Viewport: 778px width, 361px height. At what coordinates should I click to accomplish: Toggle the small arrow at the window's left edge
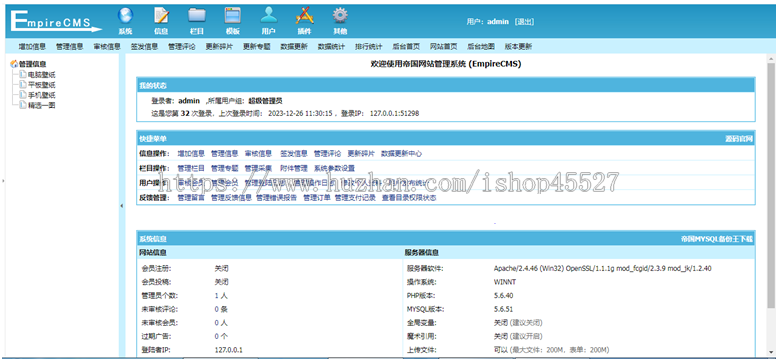(2, 181)
